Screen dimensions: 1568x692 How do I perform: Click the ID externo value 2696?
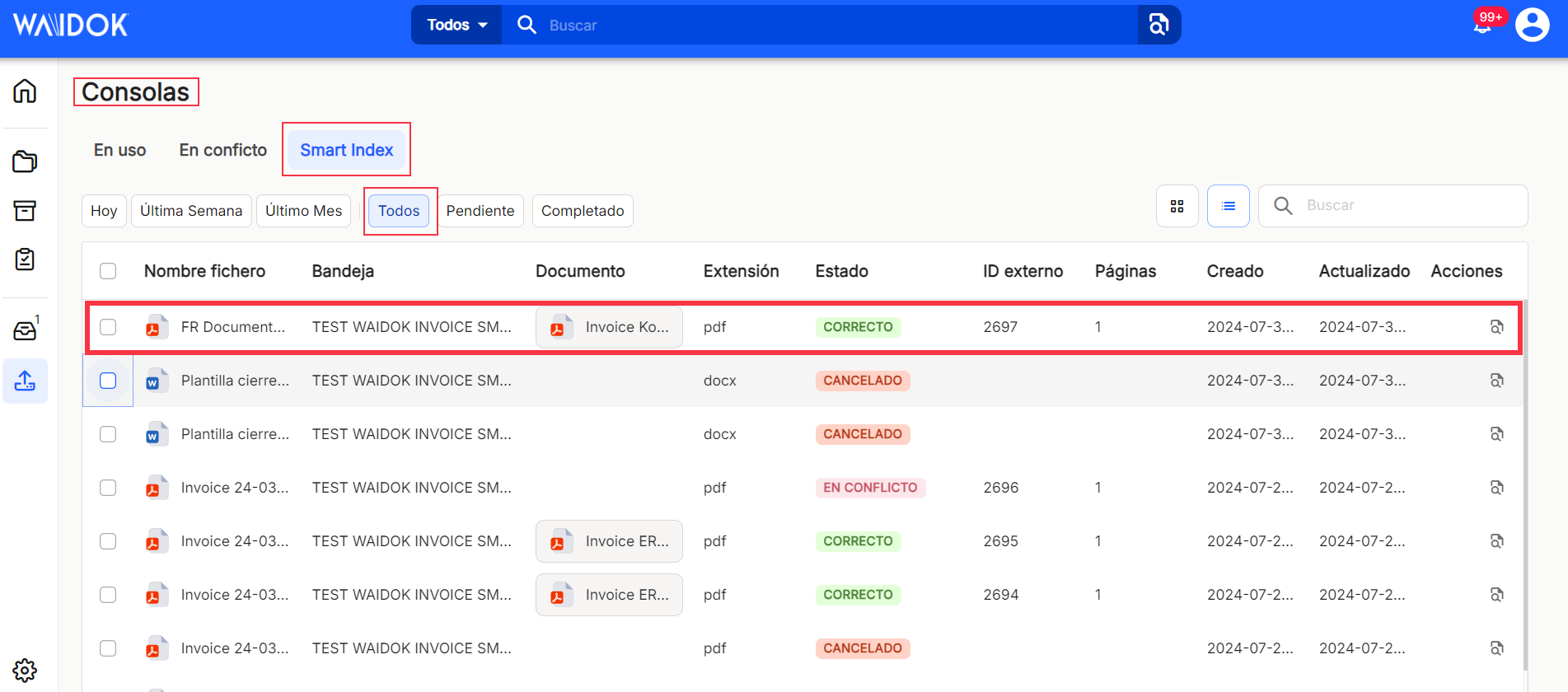pos(1000,488)
